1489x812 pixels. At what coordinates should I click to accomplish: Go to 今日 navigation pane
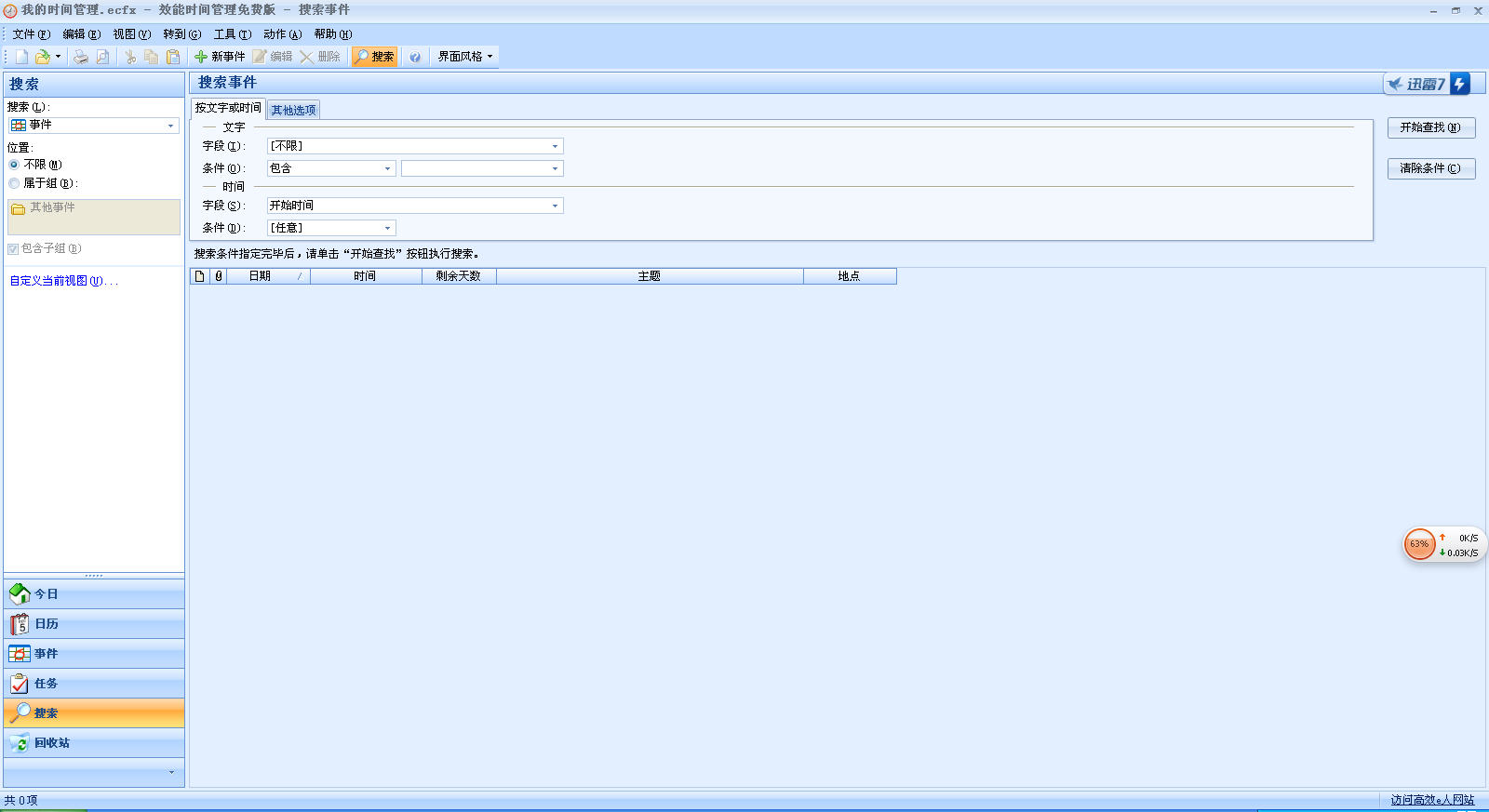click(x=94, y=594)
